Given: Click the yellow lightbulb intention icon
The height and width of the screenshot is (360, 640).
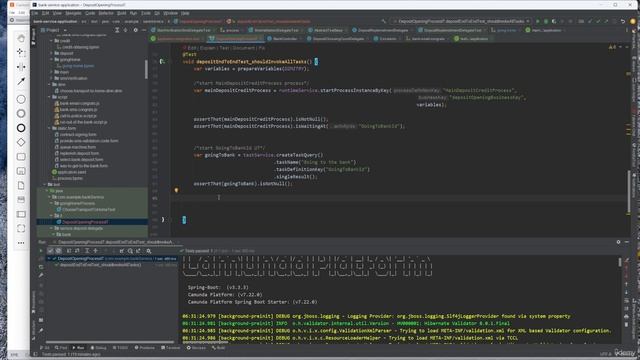Looking at the screenshot, I should tap(176, 190).
